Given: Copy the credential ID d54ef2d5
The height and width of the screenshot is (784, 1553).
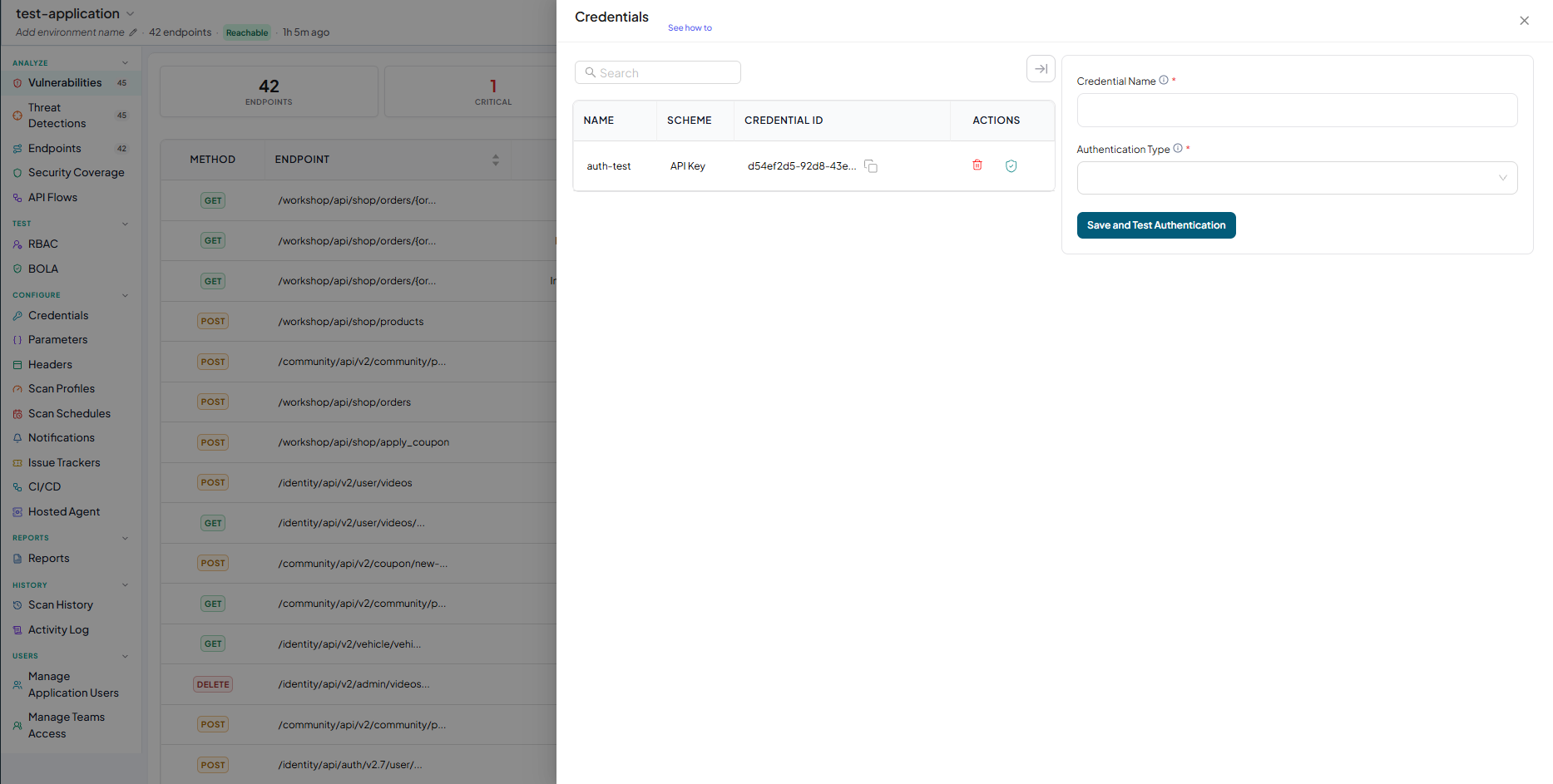Looking at the screenshot, I should tap(871, 166).
